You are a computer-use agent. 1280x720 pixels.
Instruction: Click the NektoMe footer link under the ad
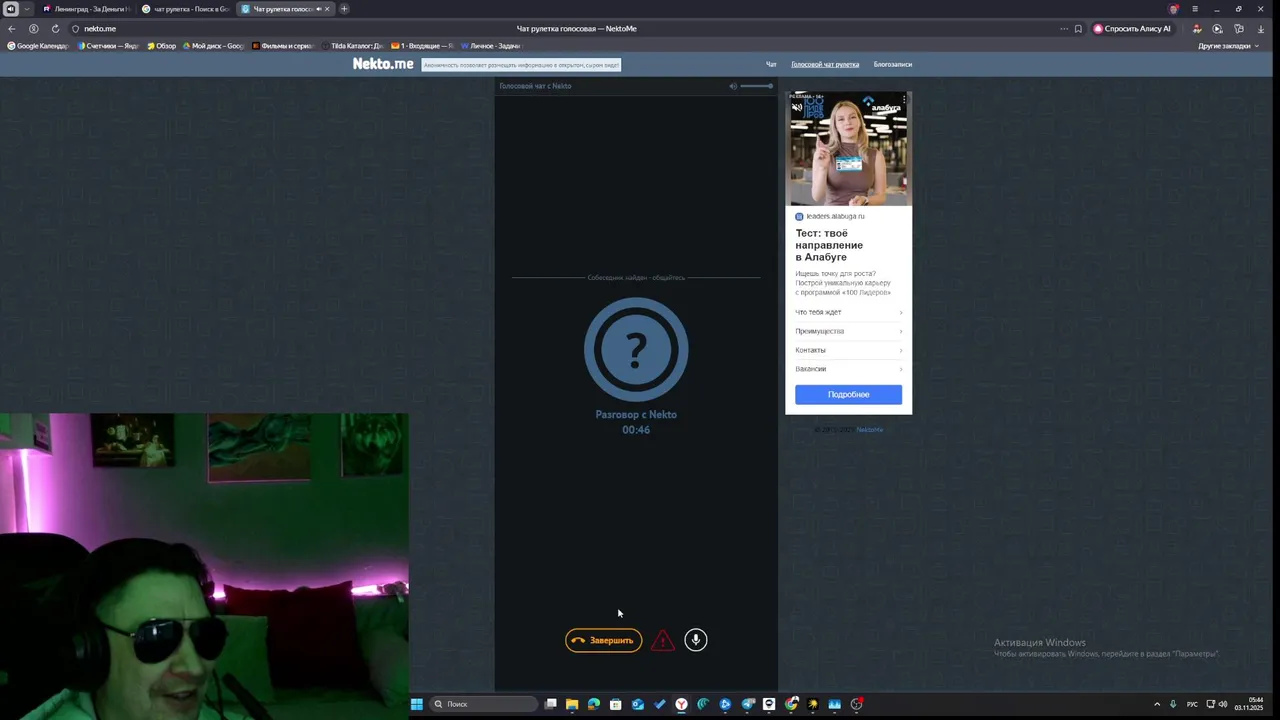click(x=869, y=430)
